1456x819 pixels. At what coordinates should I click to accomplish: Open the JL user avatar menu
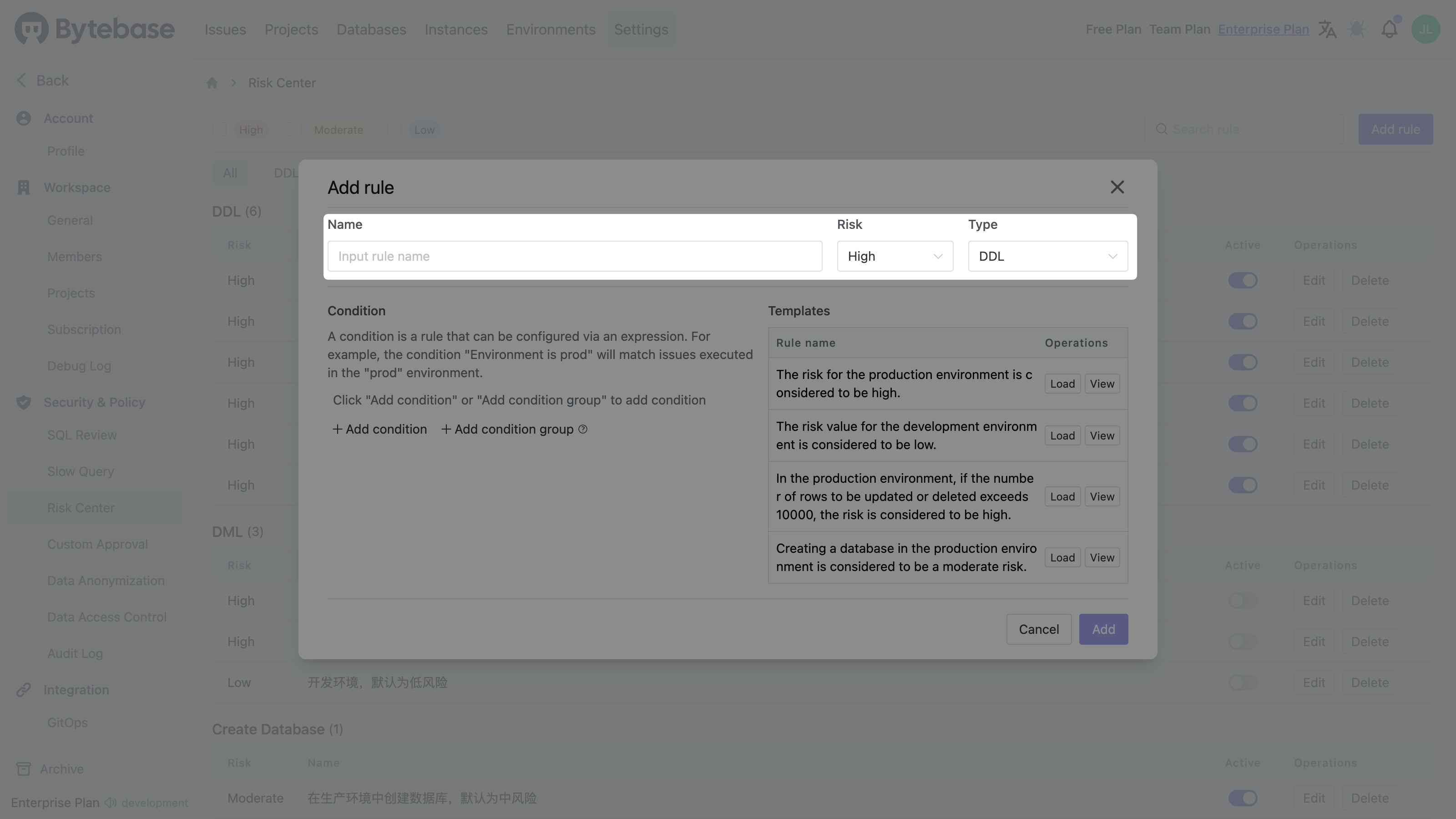1425,30
